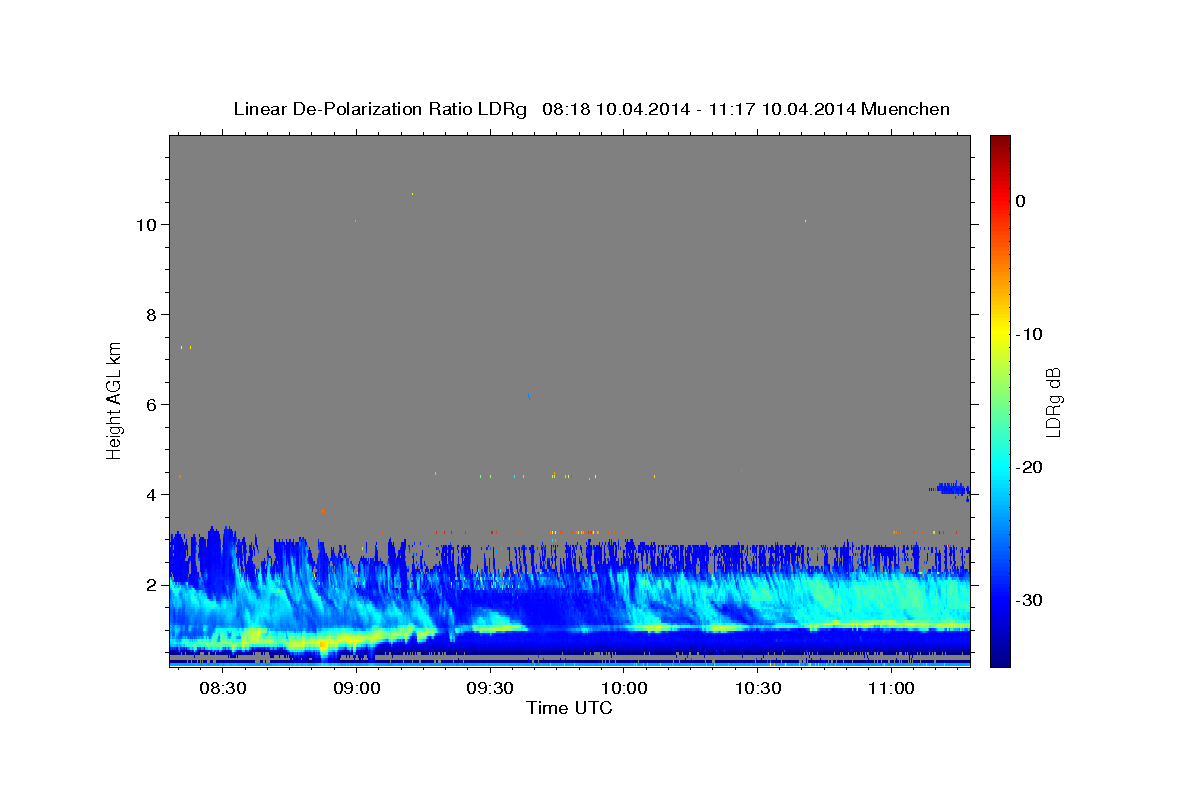The height and width of the screenshot is (800, 1200).
Task: Click the '10:00' time tick label
Action: (x=625, y=688)
